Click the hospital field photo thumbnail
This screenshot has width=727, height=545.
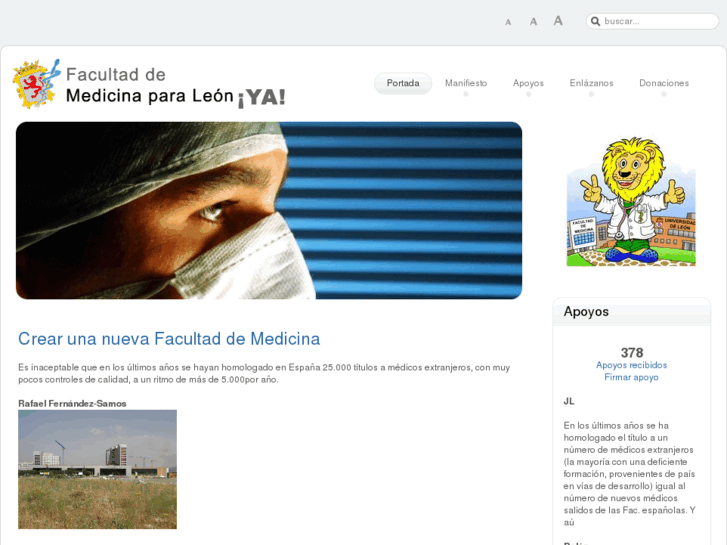[97, 469]
